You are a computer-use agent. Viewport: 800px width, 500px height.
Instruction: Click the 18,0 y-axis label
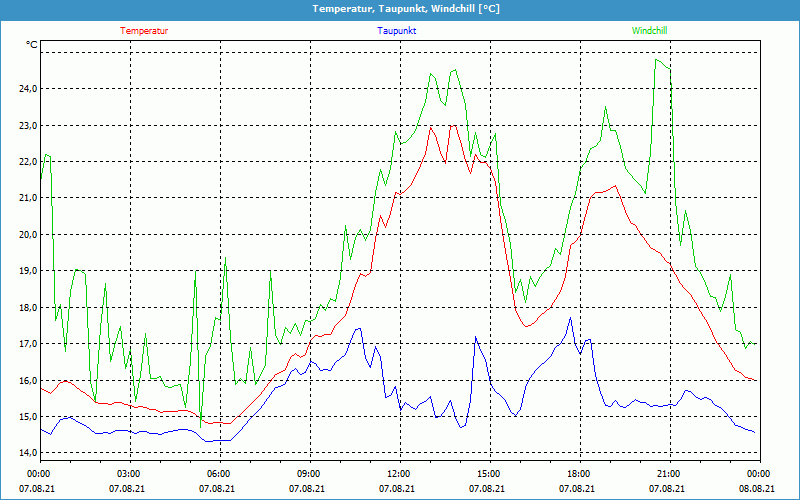click(x=29, y=308)
